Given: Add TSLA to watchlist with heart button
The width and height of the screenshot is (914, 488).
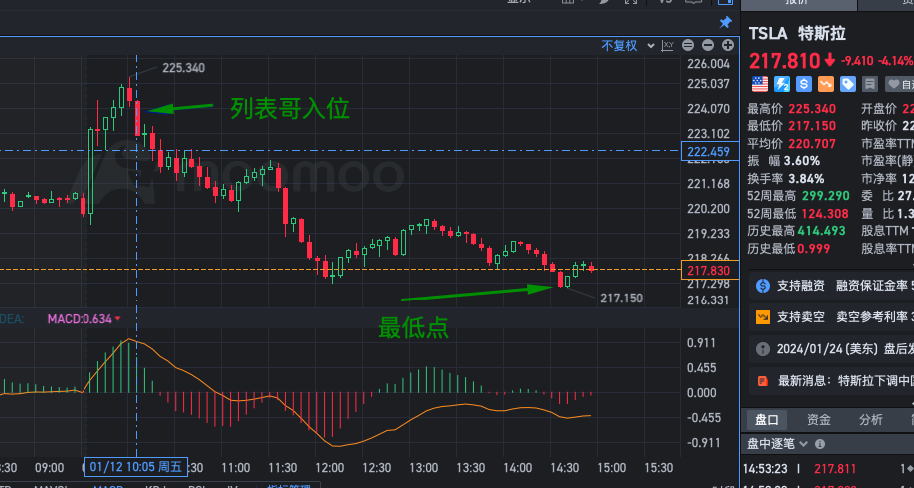Looking at the screenshot, I should pyautogui.click(x=899, y=85).
